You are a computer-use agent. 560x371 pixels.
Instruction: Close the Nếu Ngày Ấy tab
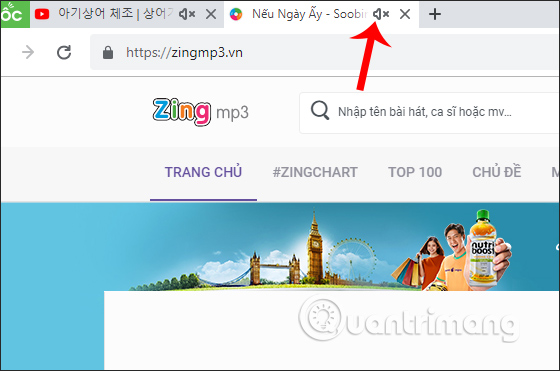click(405, 14)
